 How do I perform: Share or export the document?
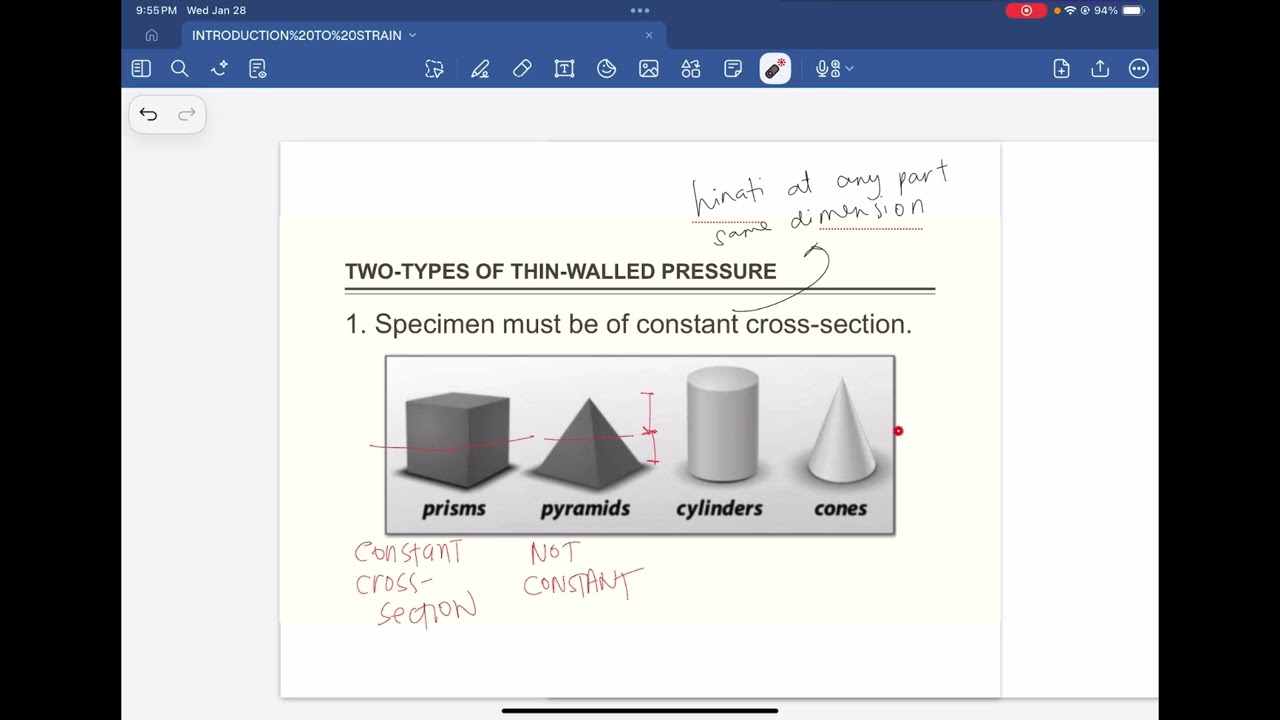click(x=1100, y=69)
